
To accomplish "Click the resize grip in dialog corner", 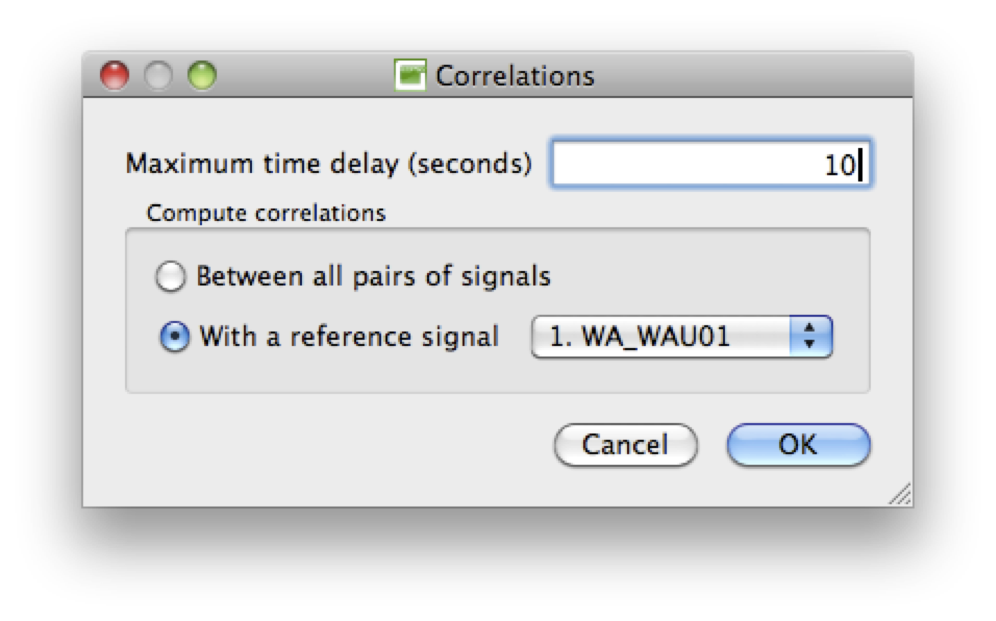I will (899, 493).
